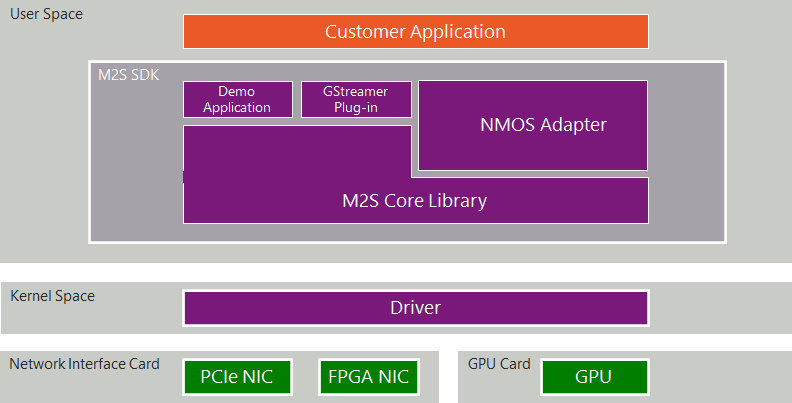Click the Kernel Space label text
This screenshot has width=792, height=403.
(x=52, y=296)
